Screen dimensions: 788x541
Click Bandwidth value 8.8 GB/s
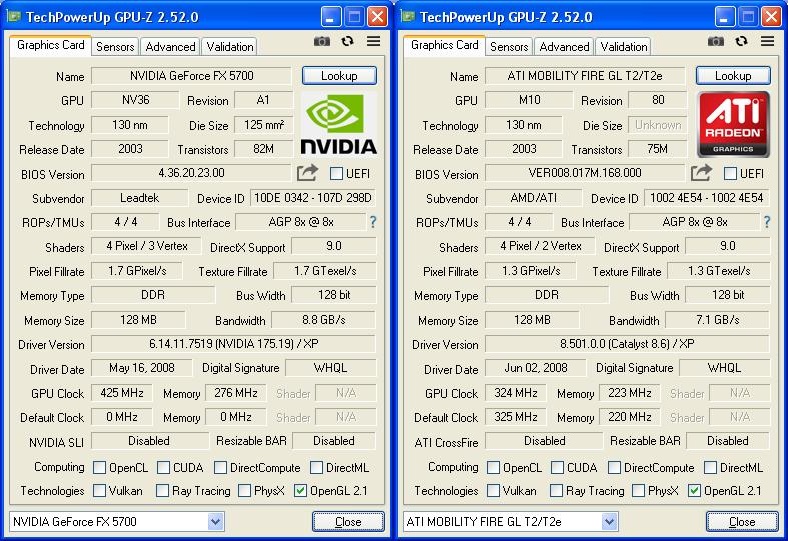point(324,320)
